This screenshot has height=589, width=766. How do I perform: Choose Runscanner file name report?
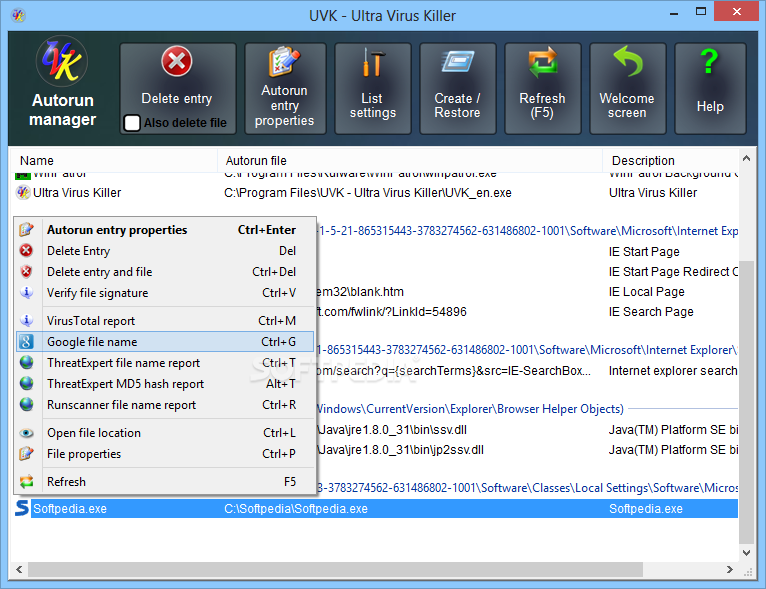[166, 404]
